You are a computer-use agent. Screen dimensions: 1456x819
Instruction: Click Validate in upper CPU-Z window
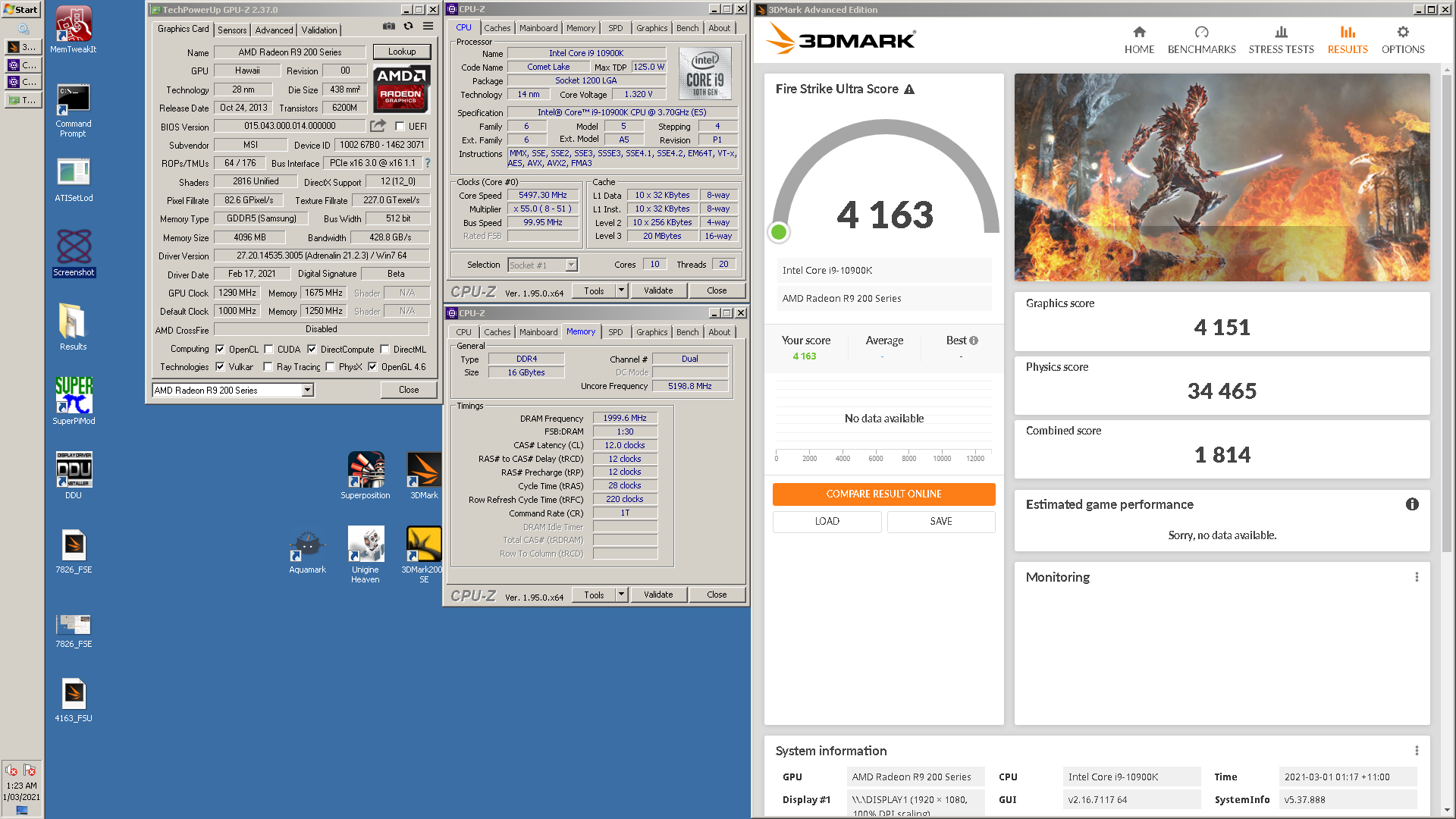[658, 290]
